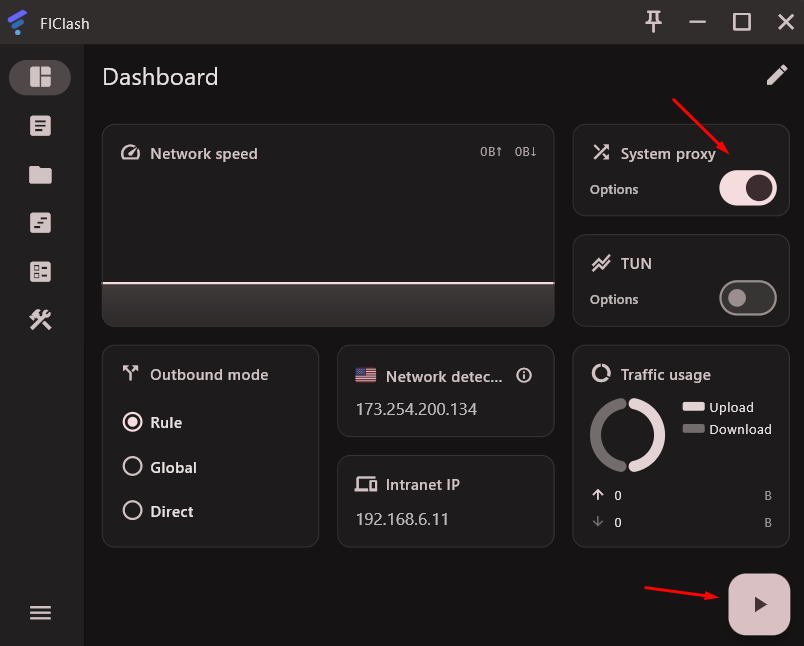804x646 pixels.
Task: Open the Dashboard sidebar icon
Action: coord(40,77)
